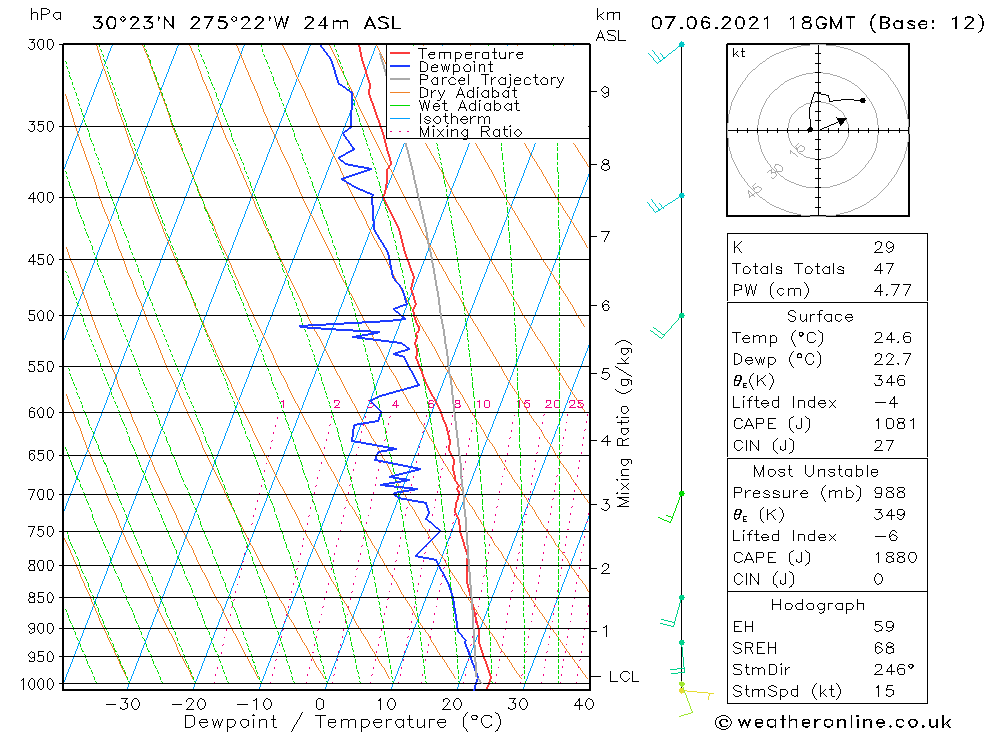Click the 500 hPa pressure label
The height and width of the screenshot is (733, 1000).
pyautogui.click(x=41, y=316)
